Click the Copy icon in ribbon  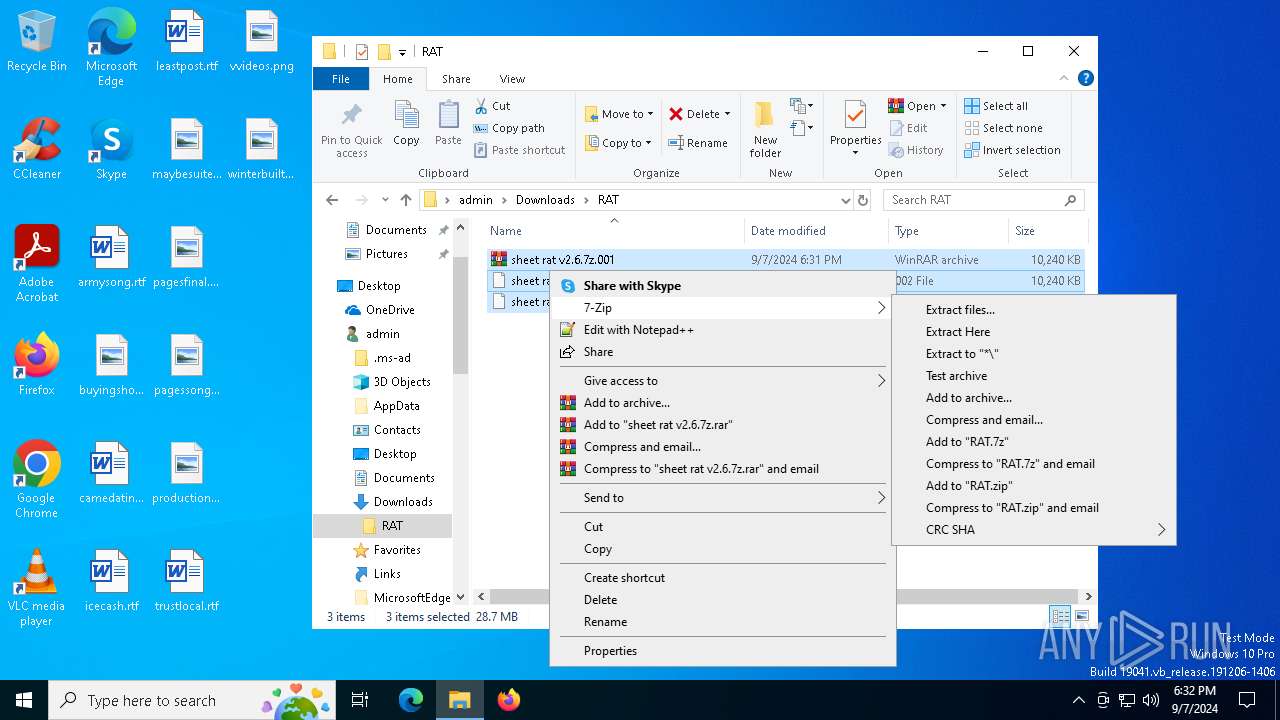(x=406, y=124)
